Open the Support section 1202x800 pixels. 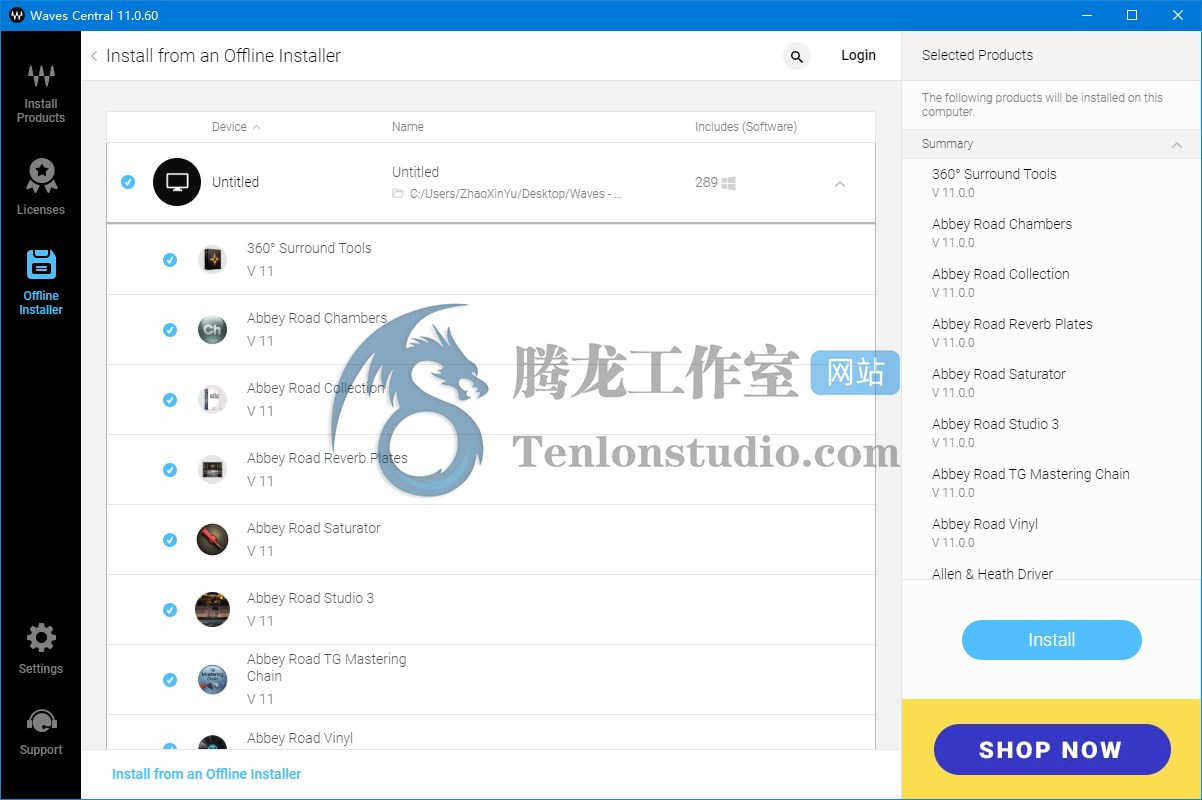[x=40, y=732]
